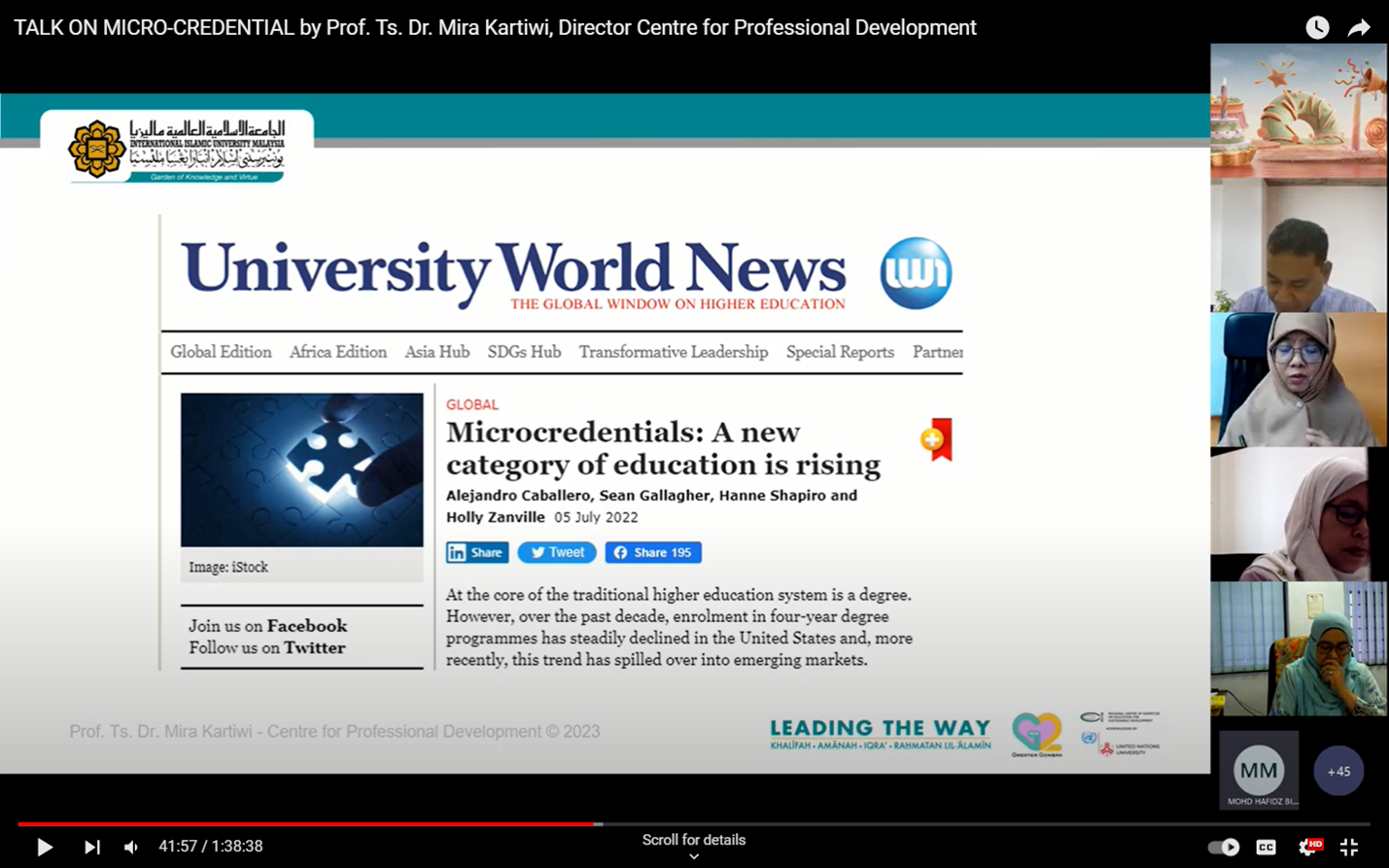Click the Join us on Facebook link
Screen dimensions: 1389x868
[x=268, y=626]
